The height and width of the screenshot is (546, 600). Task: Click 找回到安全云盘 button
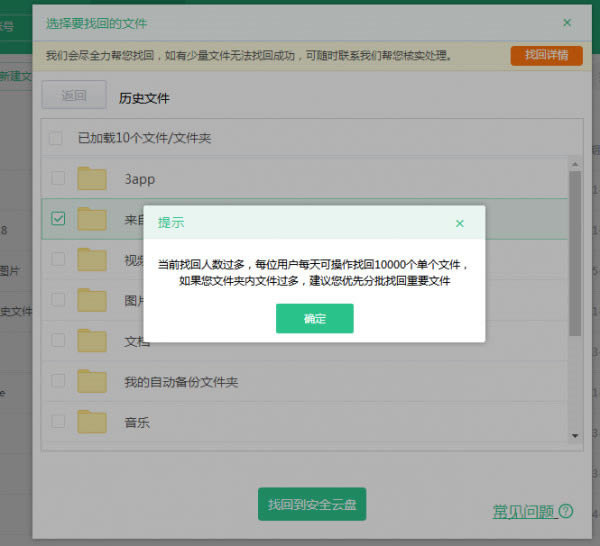311,505
